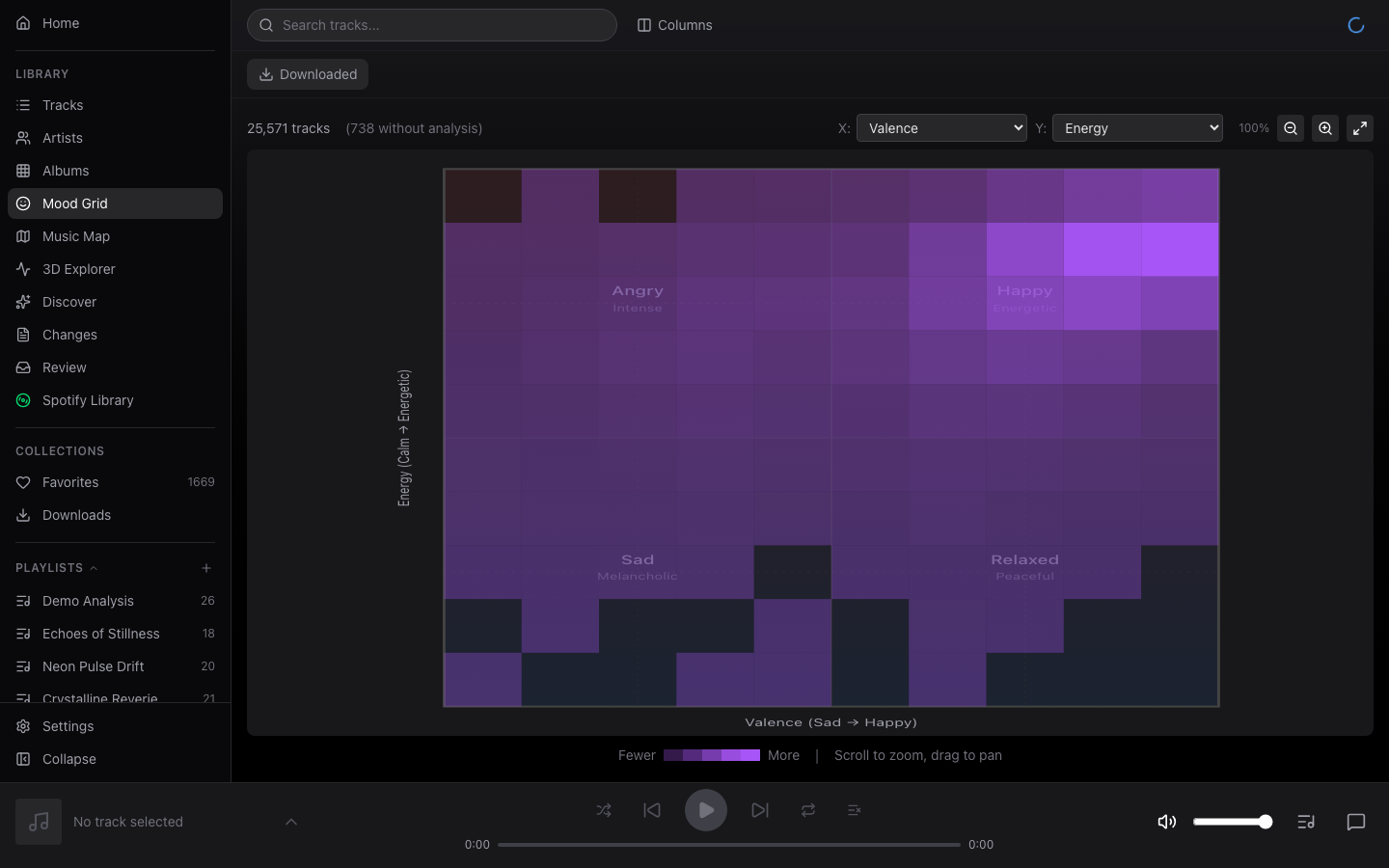Viewport: 1389px width, 868px height.
Task: Click the zoom out magnifier icon
Action: [x=1290, y=128]
